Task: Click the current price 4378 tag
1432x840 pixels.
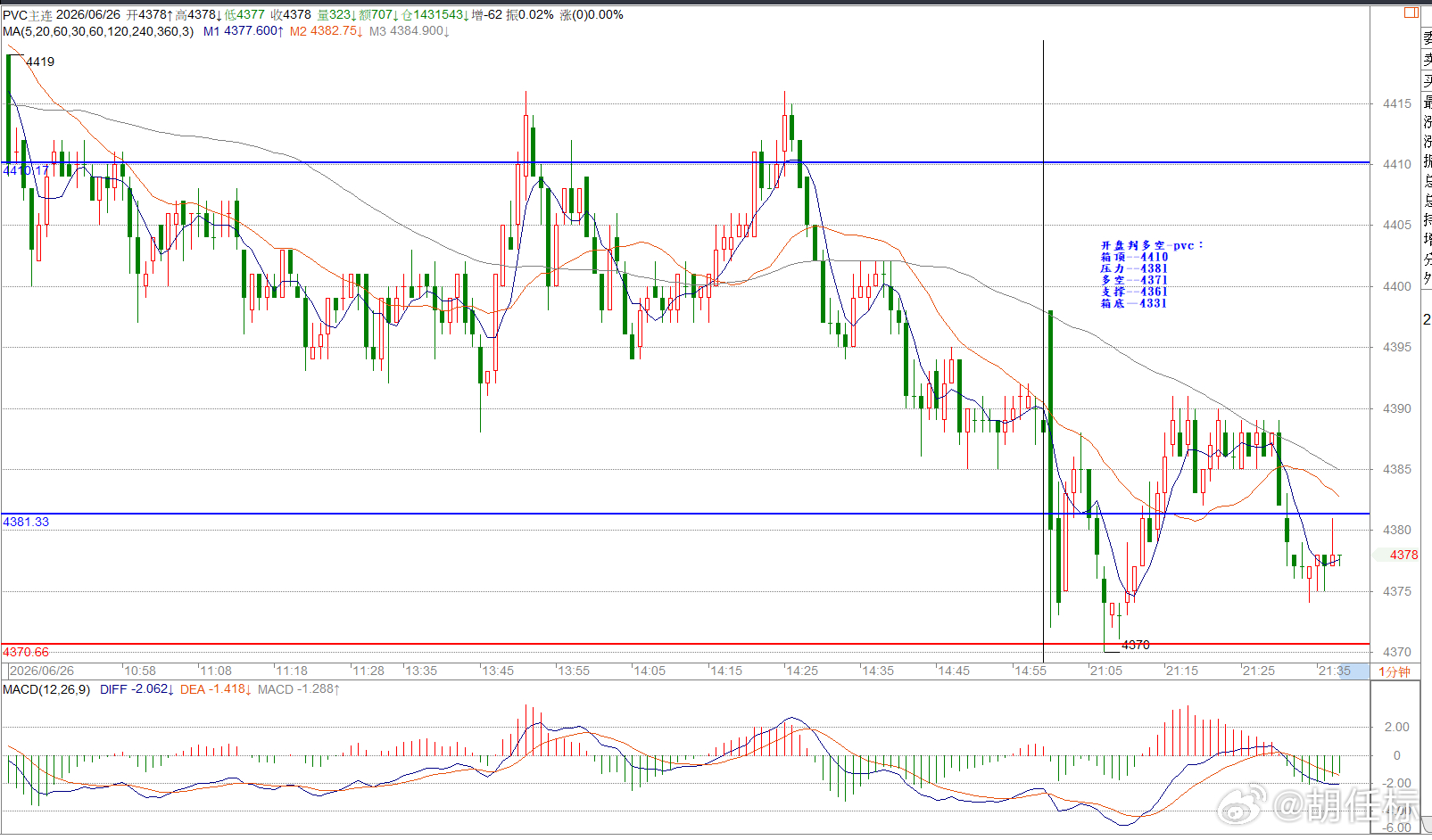Action: point(1403,555)
